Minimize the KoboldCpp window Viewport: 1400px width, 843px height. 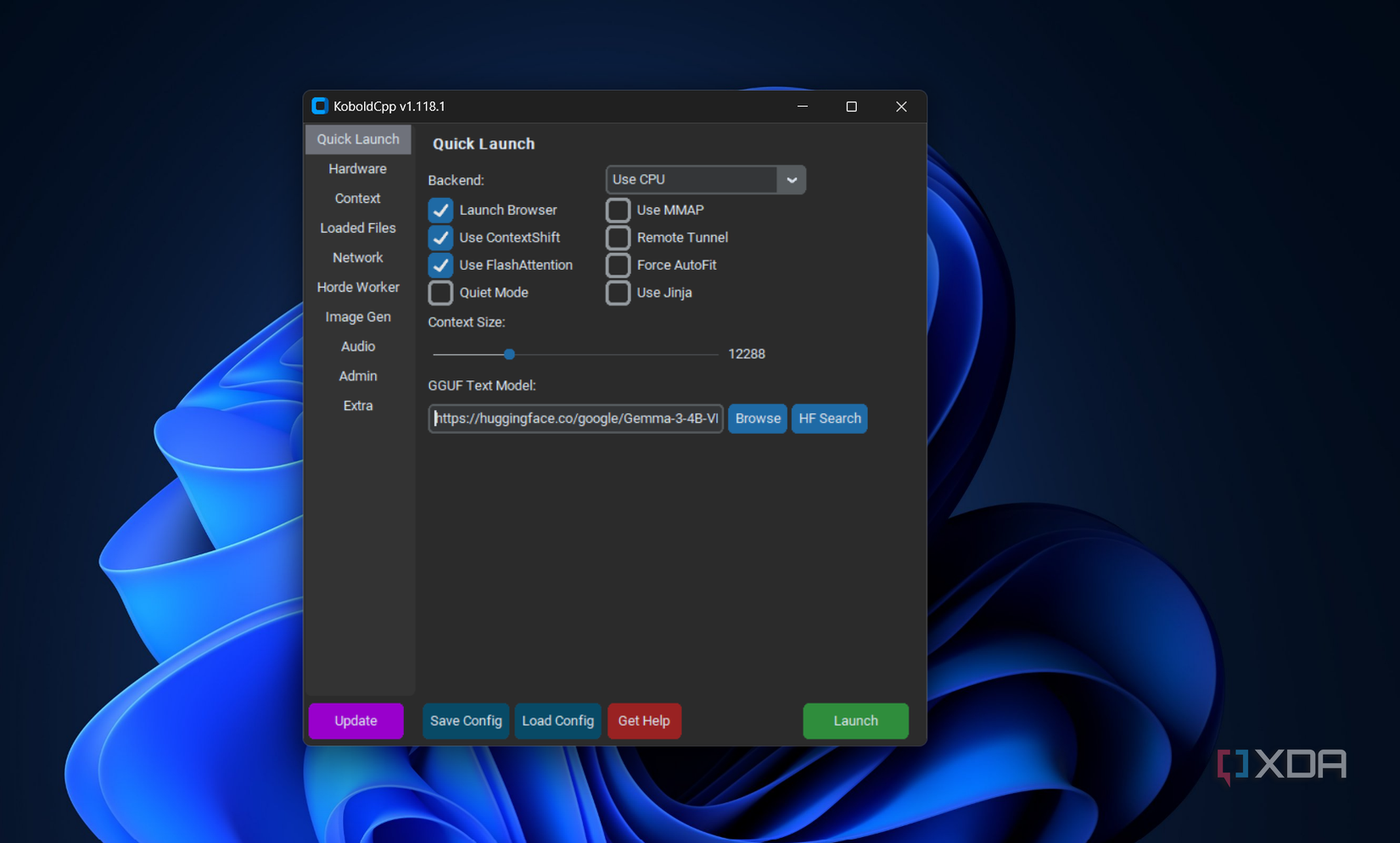803,106
